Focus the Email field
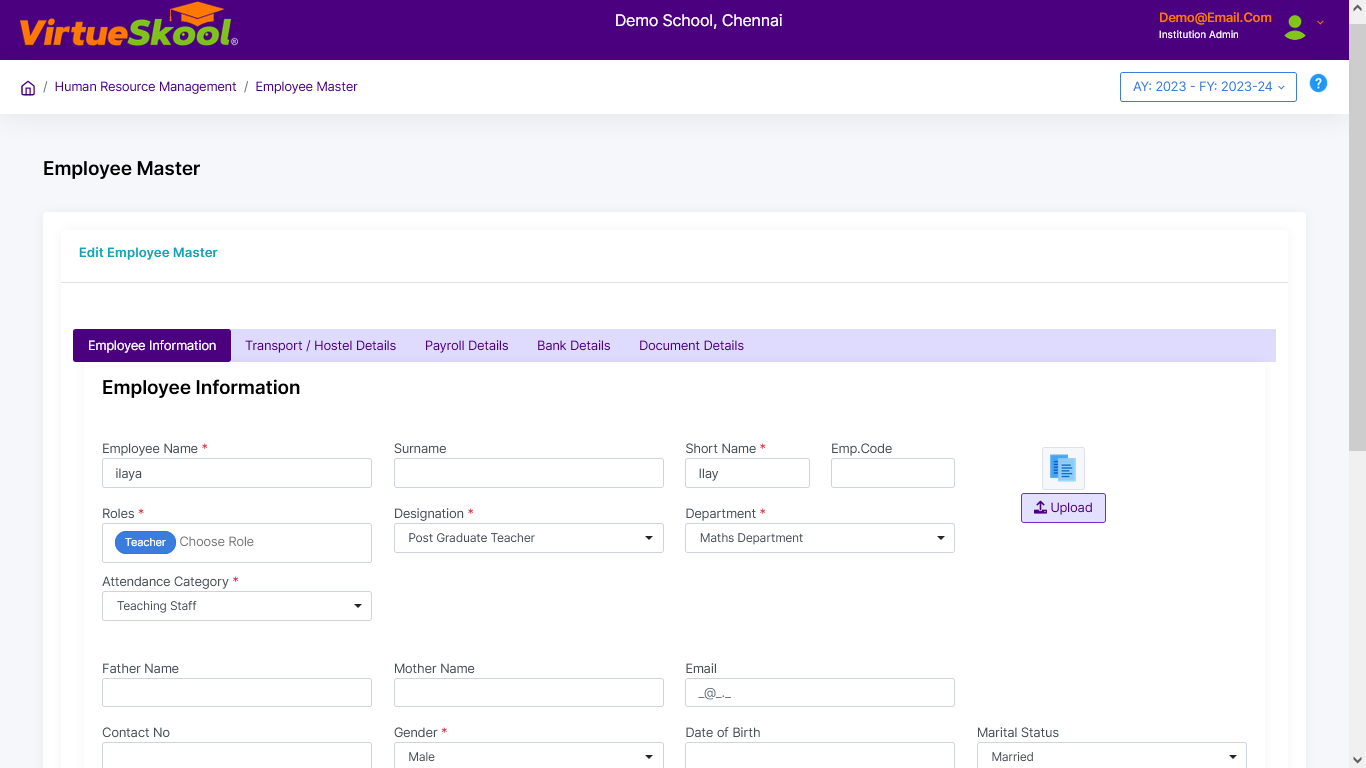This screenshot has width=1366, height=768. tap(820, 693)
